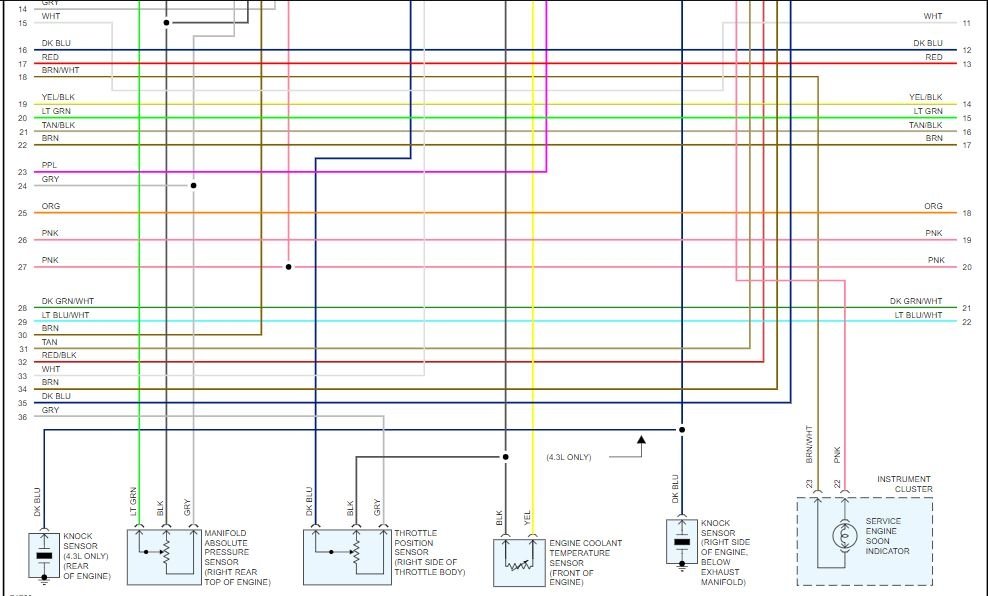Viewport: 988px width, 596px height.
Task: Click the splice dot above right knock sensor
Action: coord(682,430)
